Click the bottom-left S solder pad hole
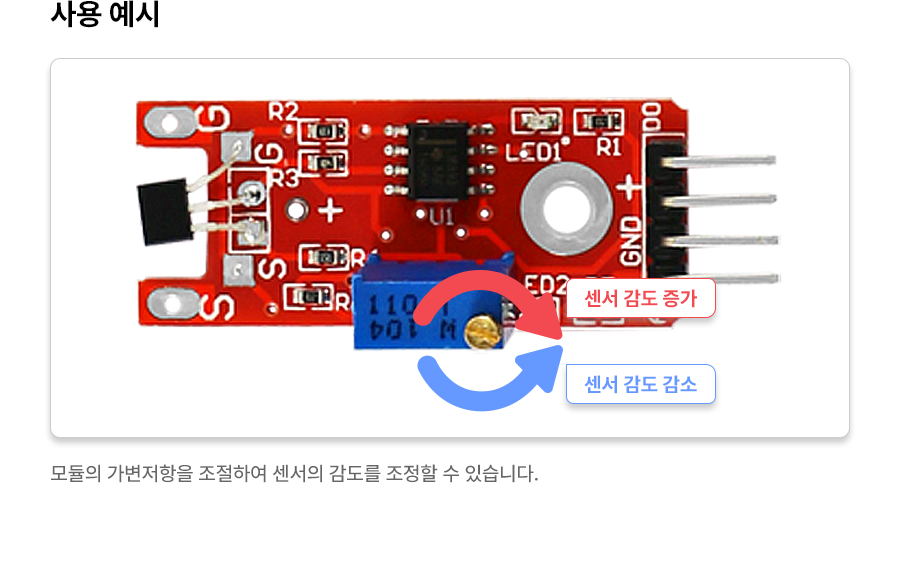Image resolution: width=900 pixels, height=581 pixels. pos(173,304)
